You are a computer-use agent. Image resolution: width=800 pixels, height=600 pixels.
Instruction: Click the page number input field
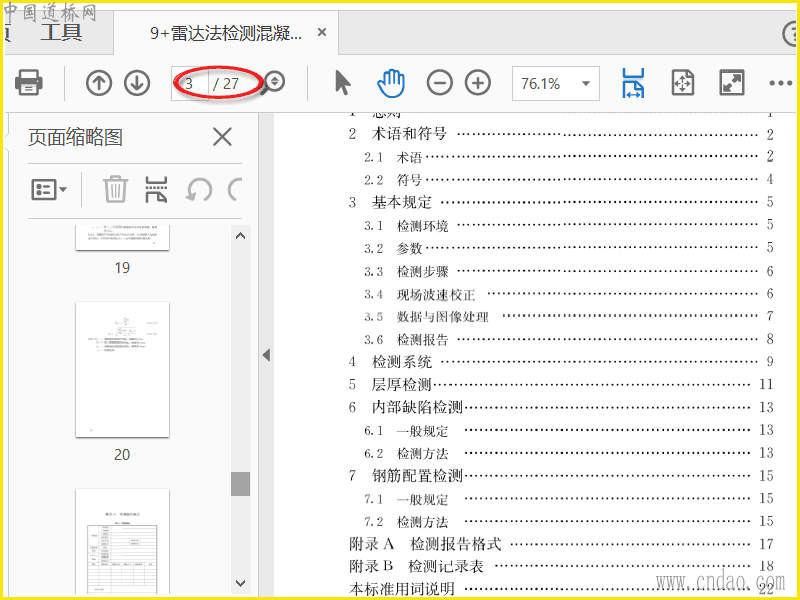[x=191, y=83]
